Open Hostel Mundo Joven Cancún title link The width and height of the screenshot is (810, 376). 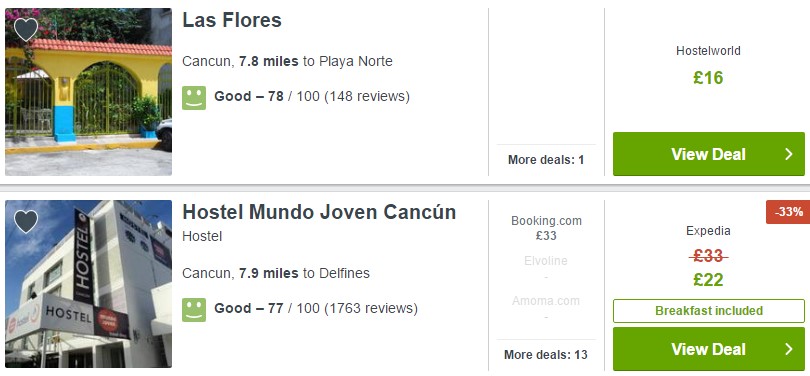(x=319, y=212)
